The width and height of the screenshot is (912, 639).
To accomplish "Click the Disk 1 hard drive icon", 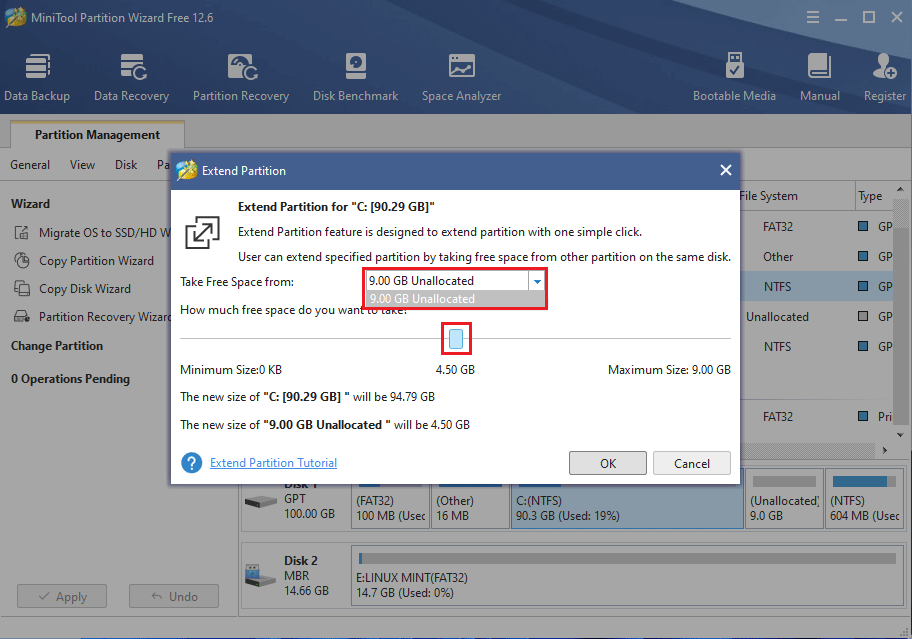I will pos(260,501).
